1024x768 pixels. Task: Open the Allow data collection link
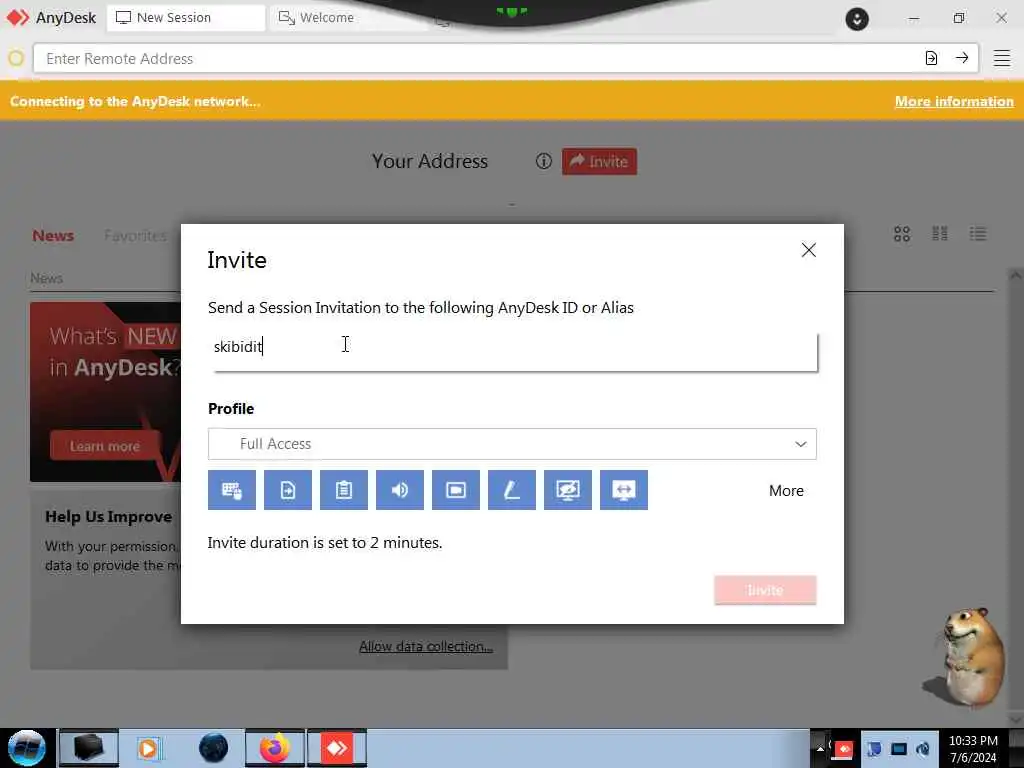click(x=426, y=647)
